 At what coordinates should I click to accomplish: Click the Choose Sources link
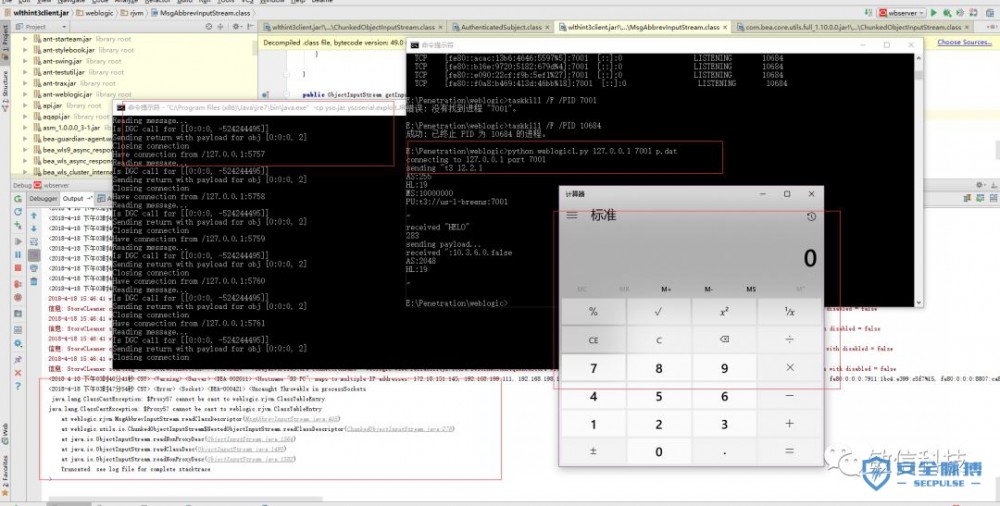click(964, 42)
